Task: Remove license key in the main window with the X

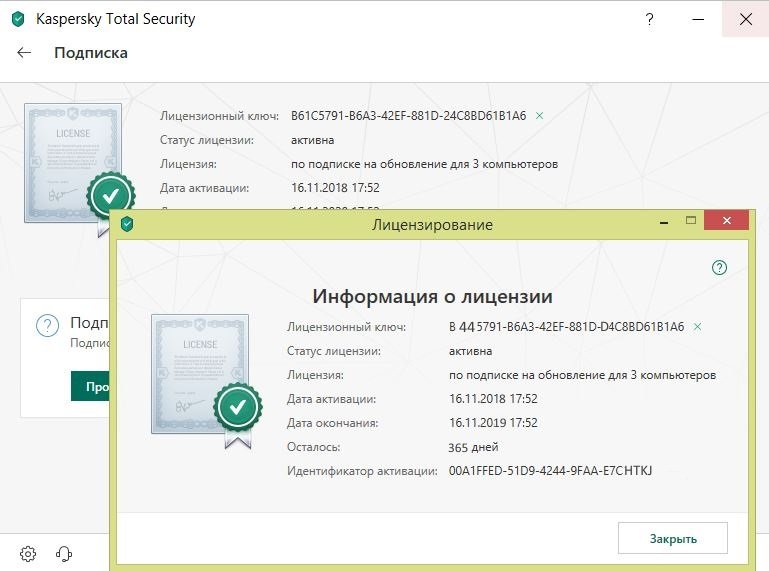Action: point(539,116)
